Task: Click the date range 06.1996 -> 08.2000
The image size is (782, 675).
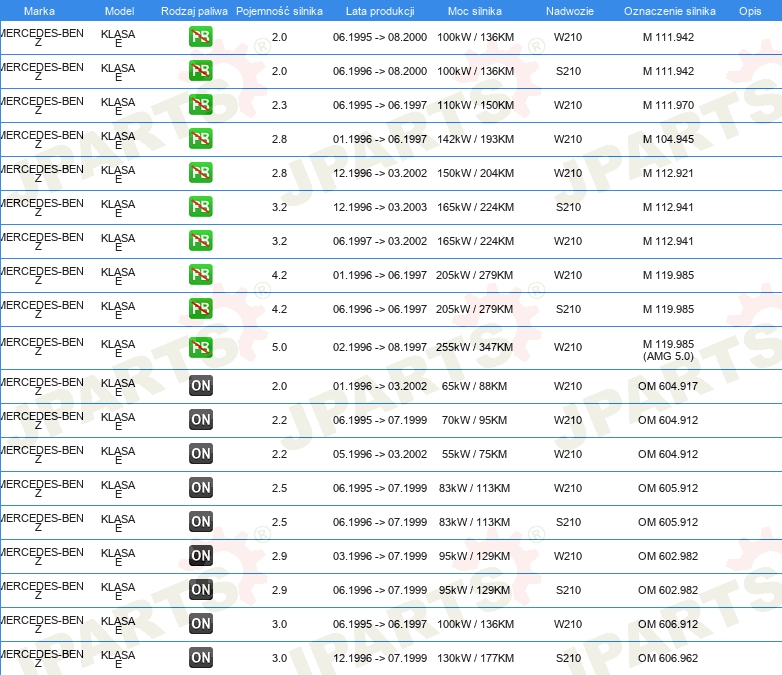Action: pos(380,71)
